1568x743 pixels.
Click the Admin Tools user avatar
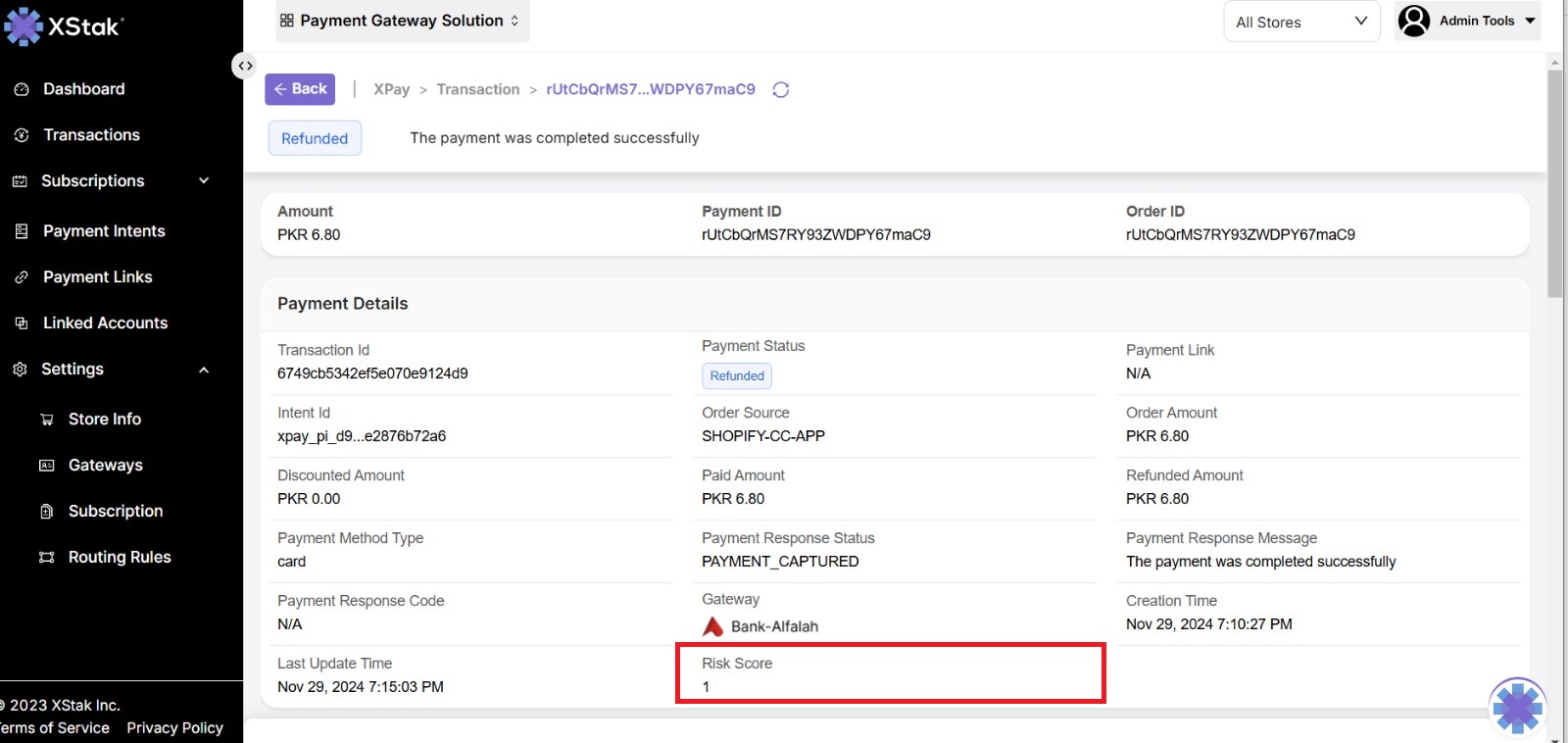coord(1413,21)
